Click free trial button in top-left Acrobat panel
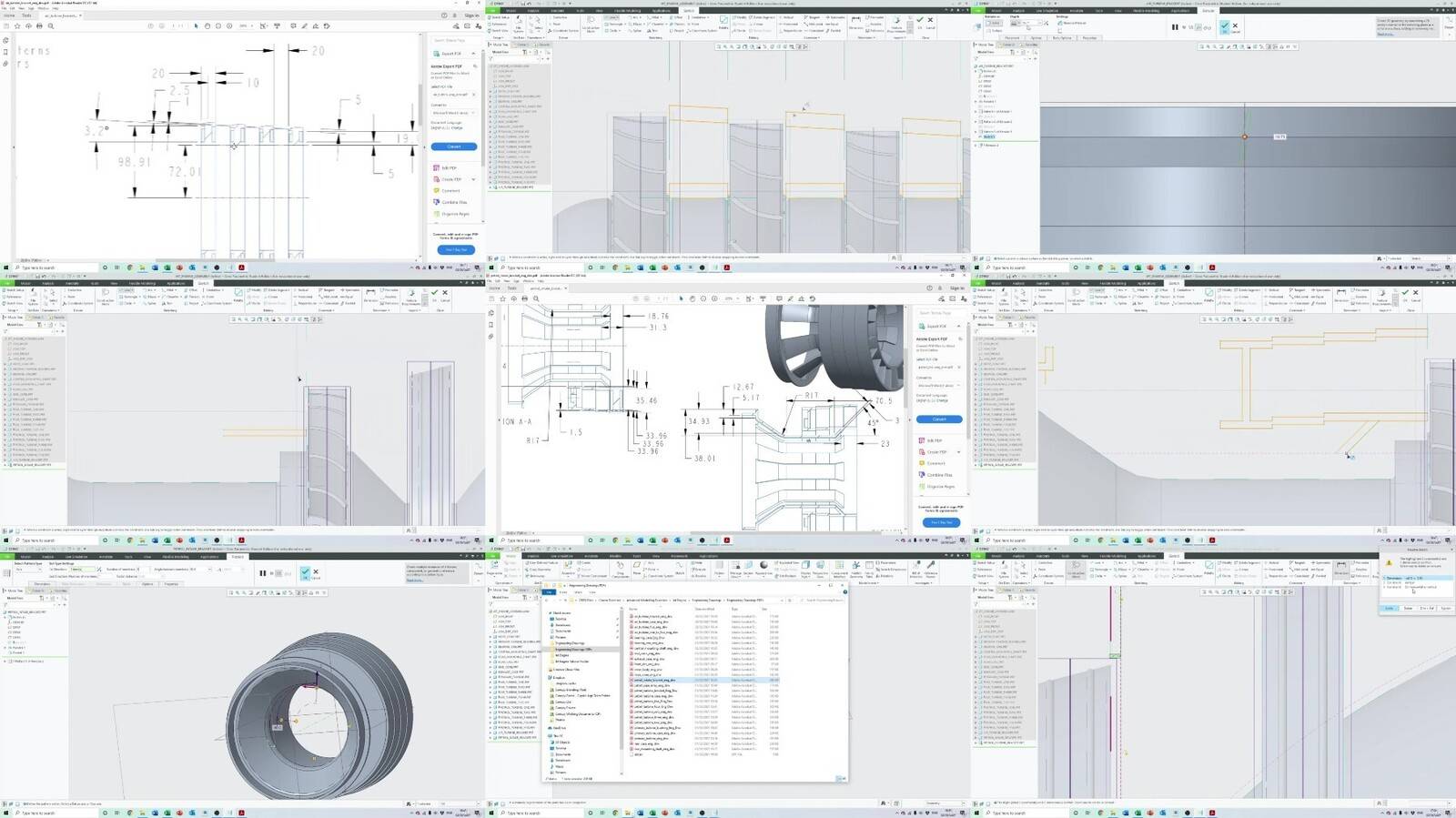This screenshot has height=818, width=1456. pyautogui.click(x=456, y=249)
